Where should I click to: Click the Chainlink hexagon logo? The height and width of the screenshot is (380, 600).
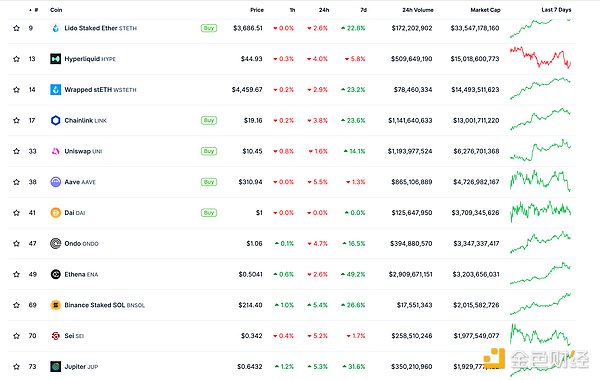point(55,121)
